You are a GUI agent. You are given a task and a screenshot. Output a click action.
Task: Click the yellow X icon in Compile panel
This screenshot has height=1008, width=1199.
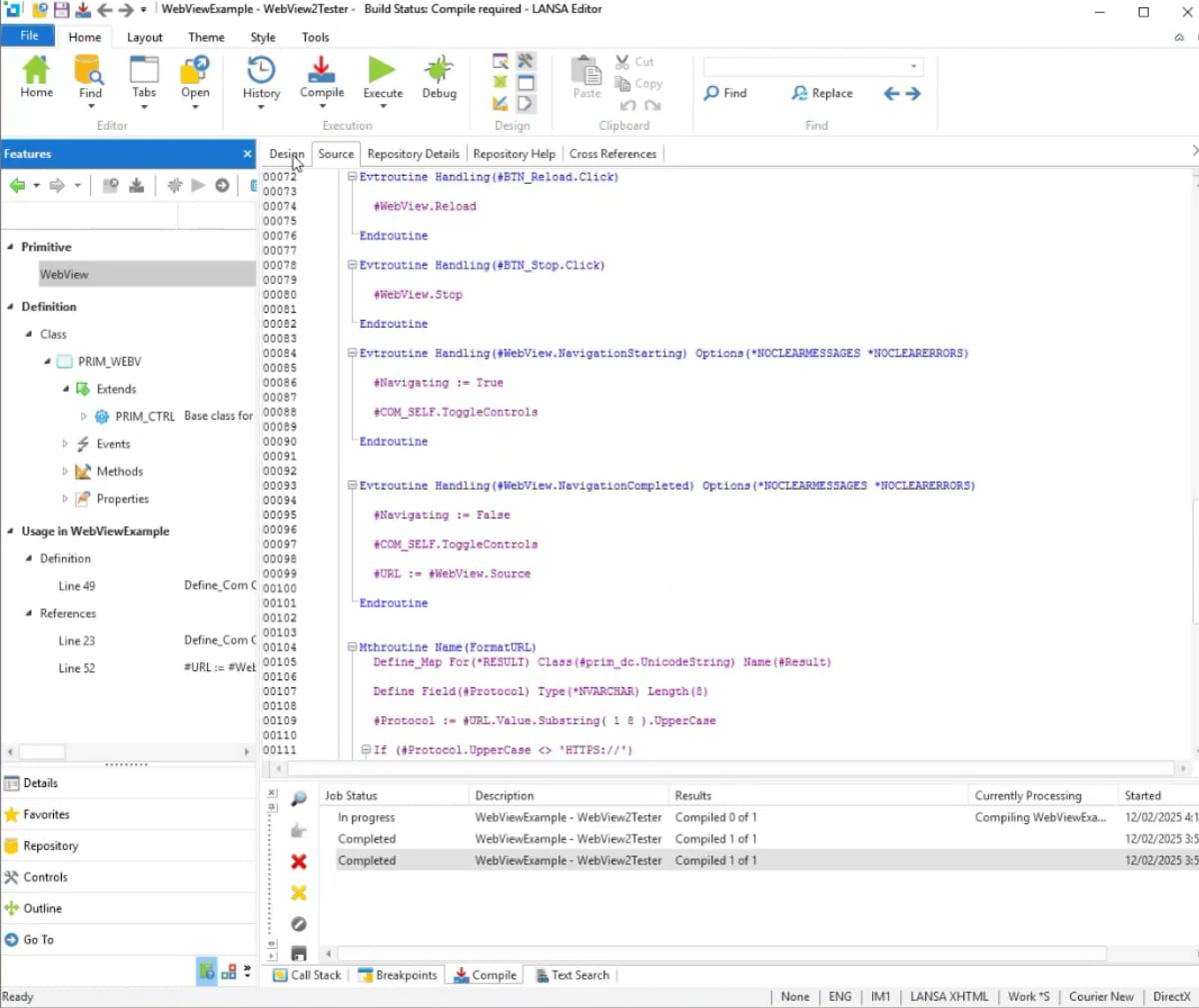tap(298, 892)
